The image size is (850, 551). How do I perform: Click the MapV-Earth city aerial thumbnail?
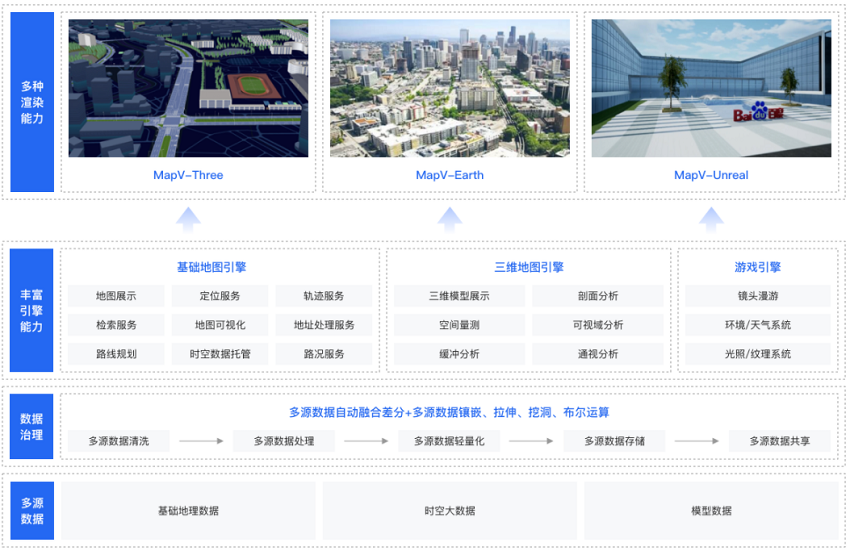pos(449,88)
